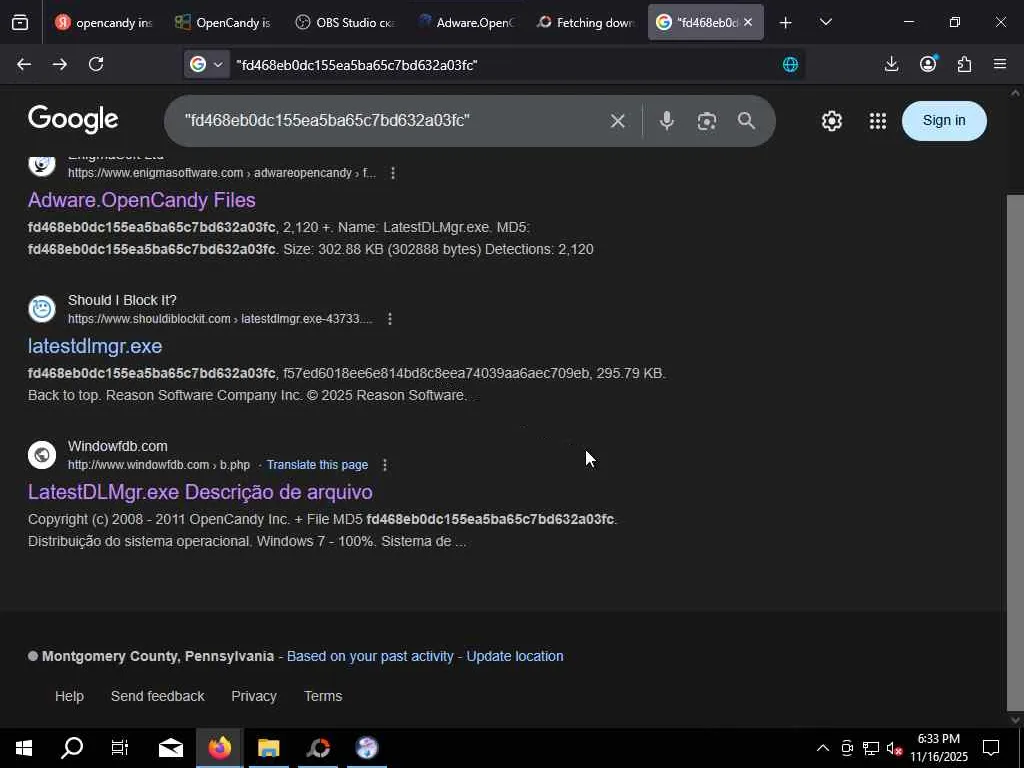Viewport: 1024px width, 768px height.
Task: Open the extensions puzzle-piece menu
Action: 964,64
